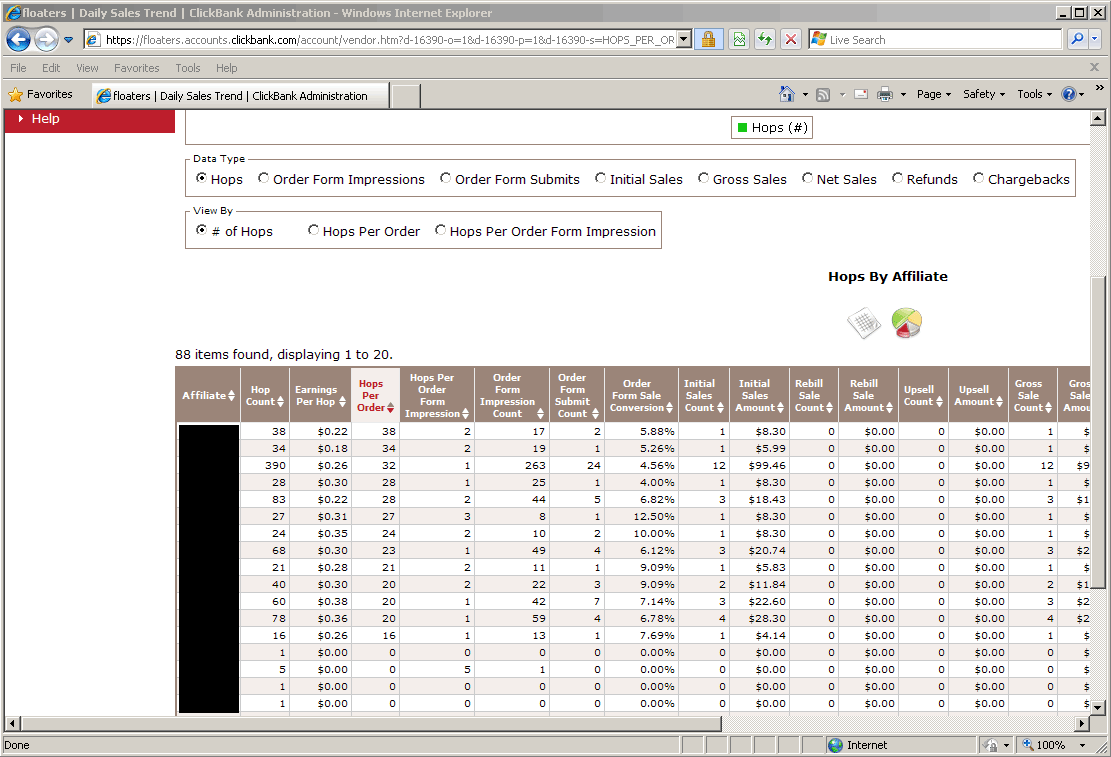Click the vertical scrollbar down arrow
This screenshot has width=1111, height=757.
coord(1098,707)
